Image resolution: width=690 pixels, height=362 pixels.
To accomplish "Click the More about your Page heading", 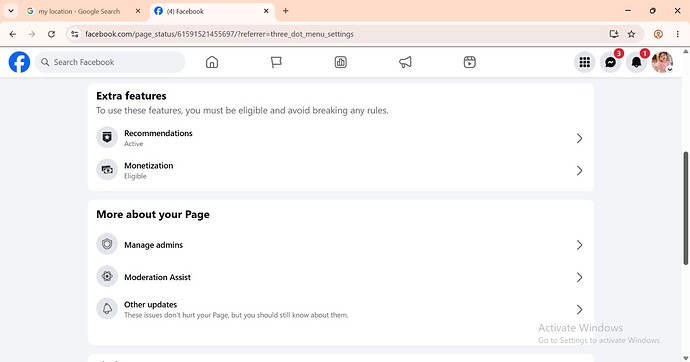I will (x=153, y=215).
